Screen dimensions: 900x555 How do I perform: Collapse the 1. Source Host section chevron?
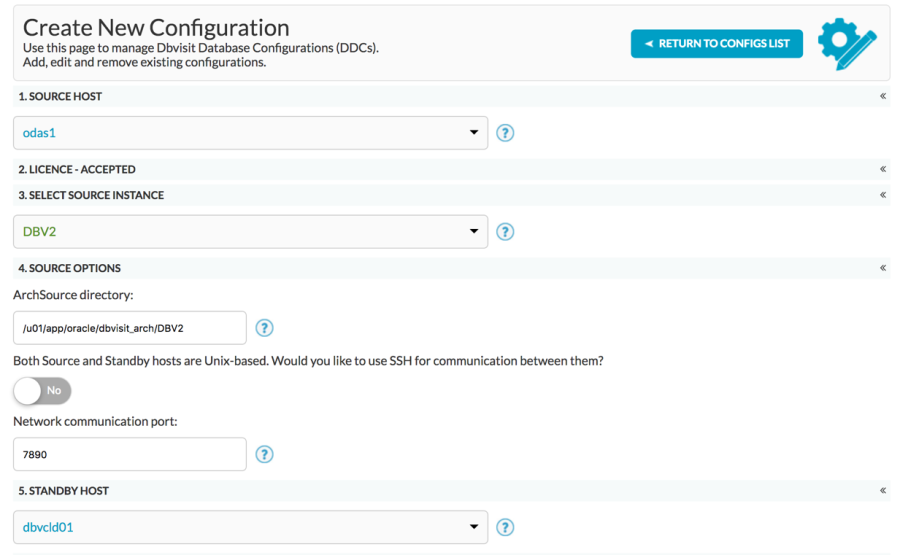click(883, 96)
